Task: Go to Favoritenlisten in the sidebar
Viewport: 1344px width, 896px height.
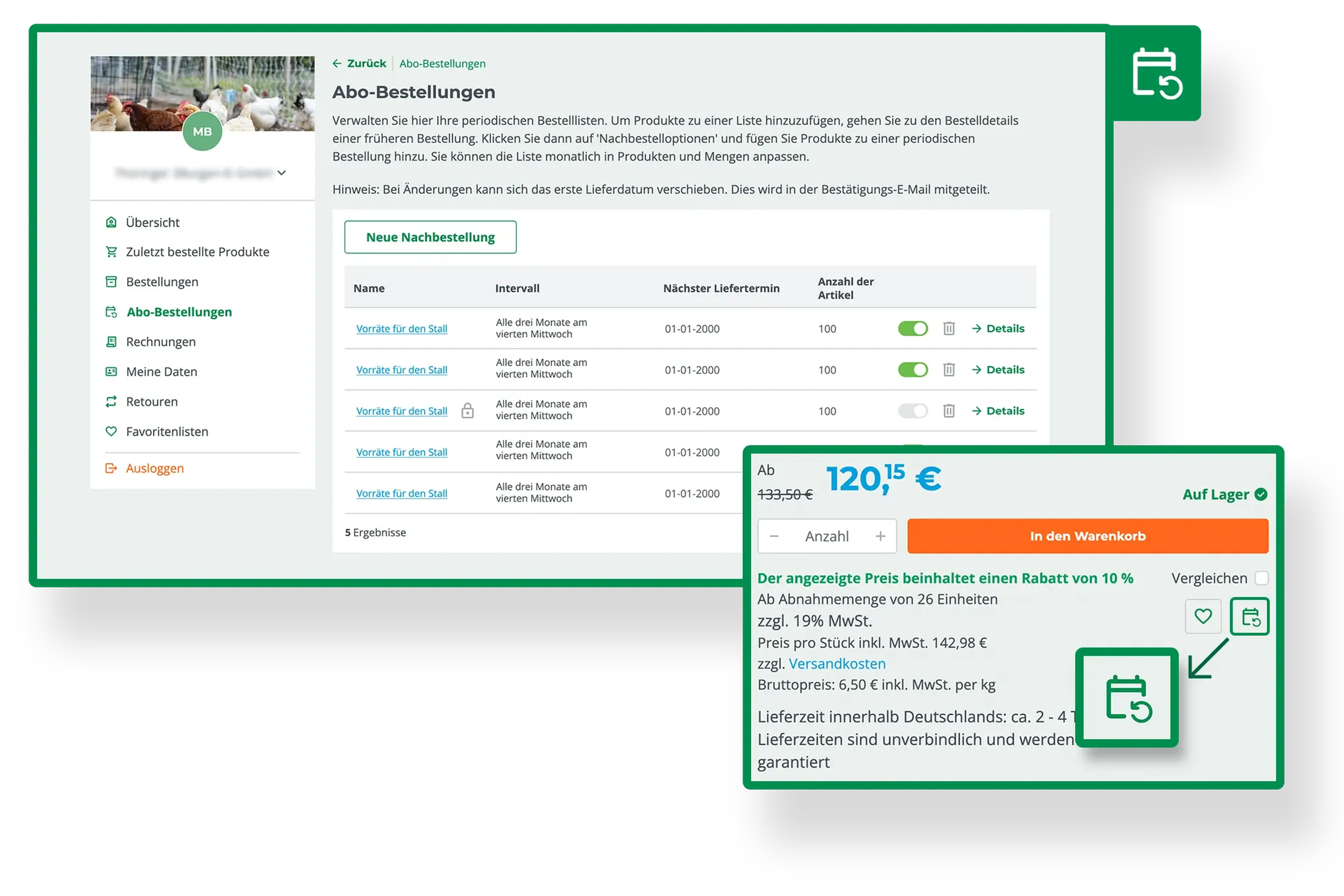Action: click(x=167, y=432)
